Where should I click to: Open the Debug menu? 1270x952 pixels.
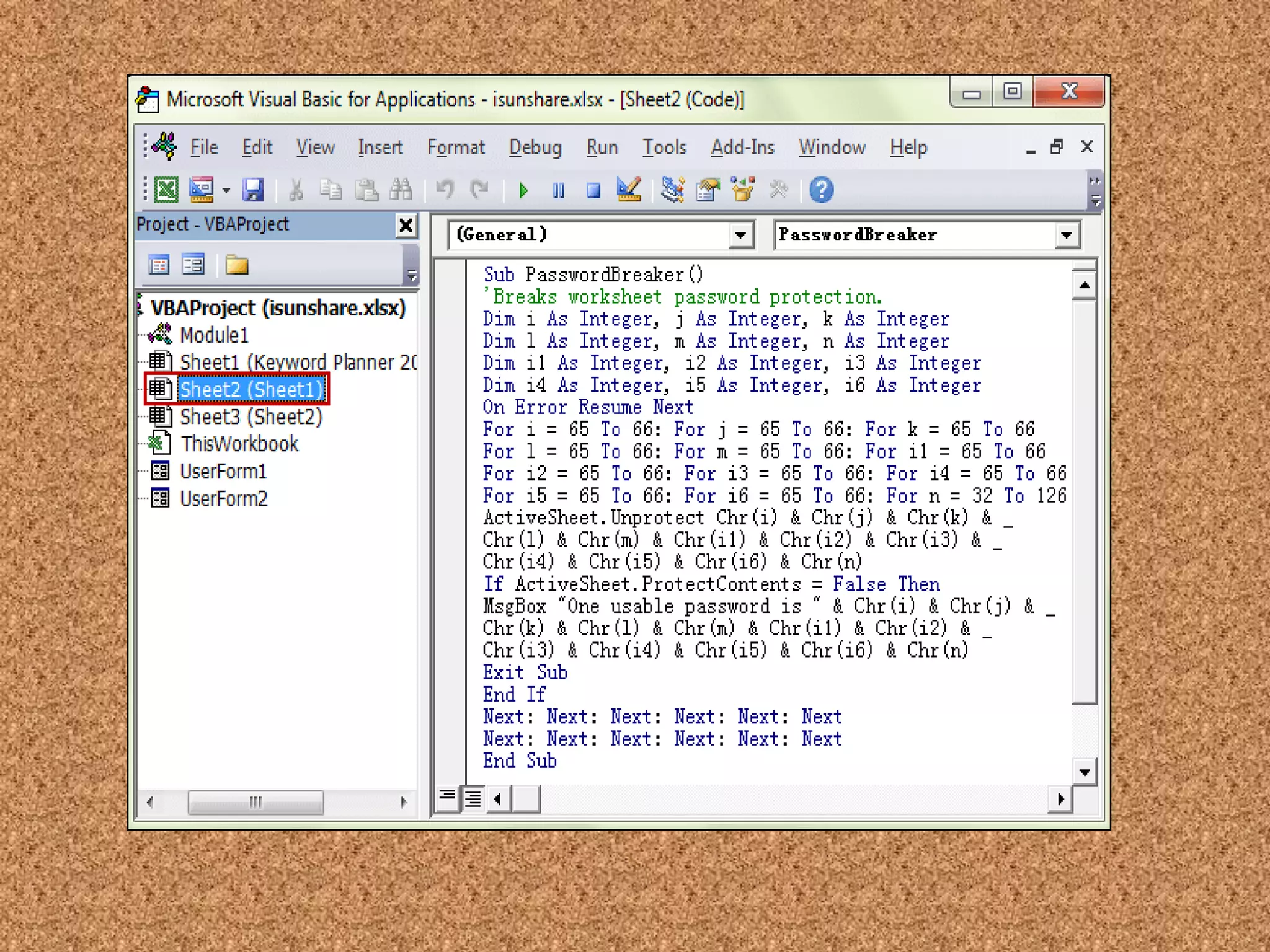click(535, 148)
